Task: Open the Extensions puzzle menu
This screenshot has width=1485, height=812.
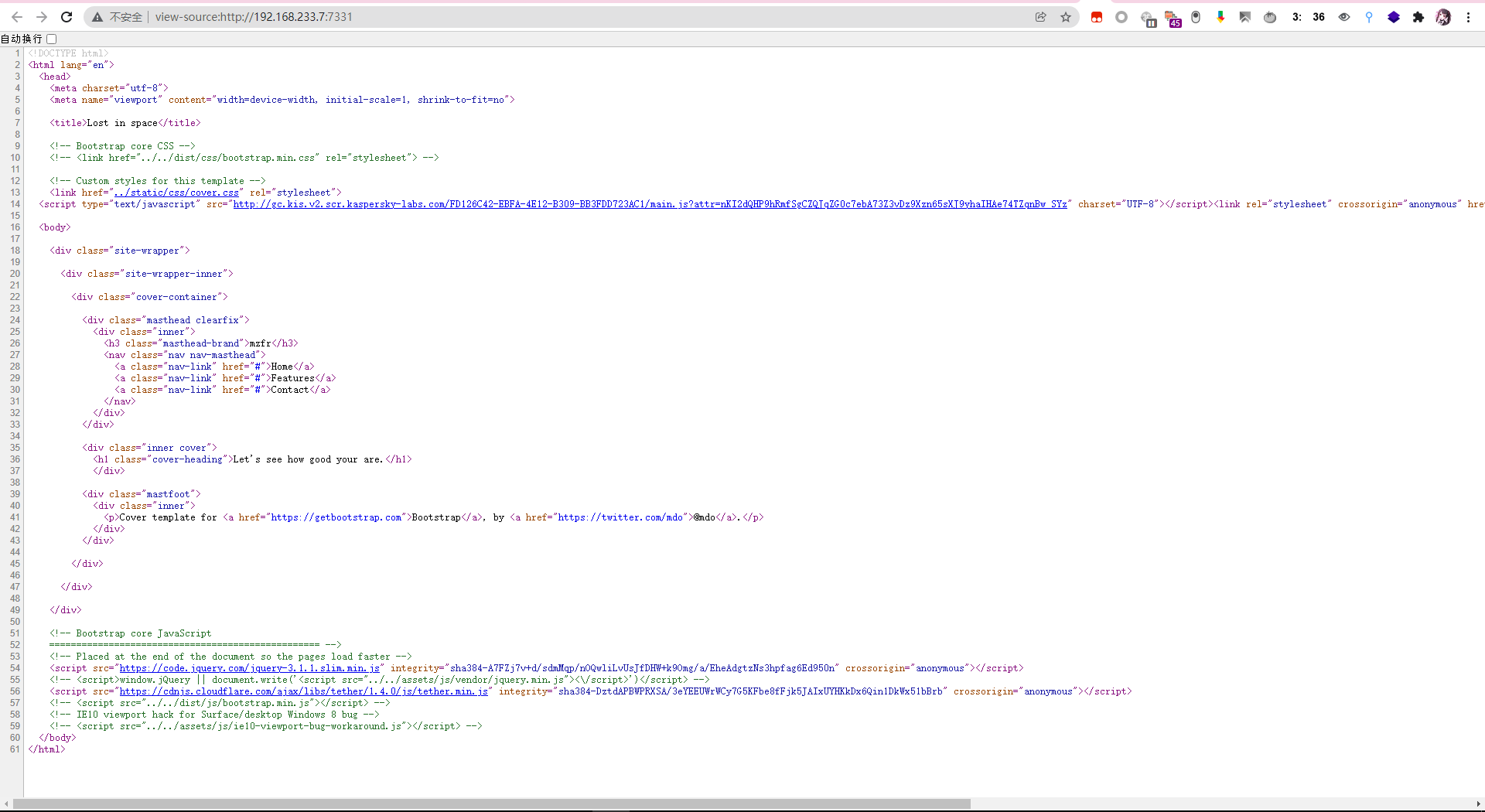Action: (1418, 17)
